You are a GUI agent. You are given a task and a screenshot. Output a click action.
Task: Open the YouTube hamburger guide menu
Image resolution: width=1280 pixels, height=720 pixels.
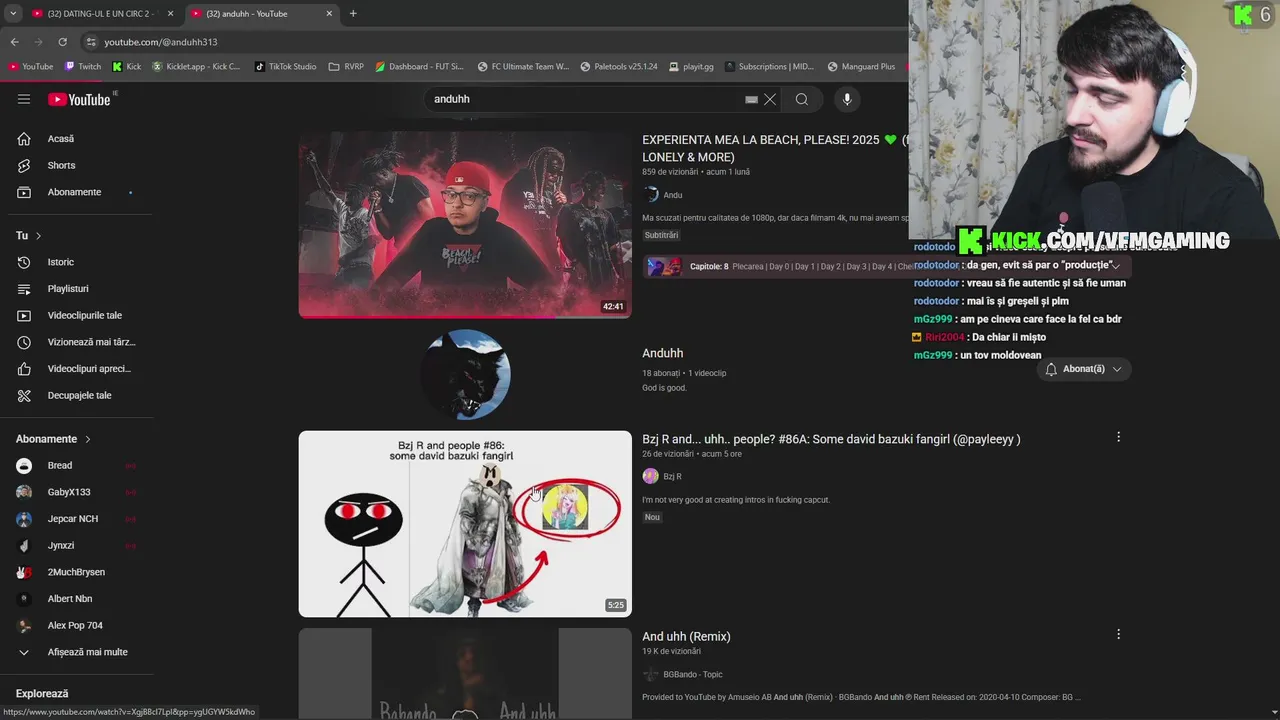[x=24, y=99]
